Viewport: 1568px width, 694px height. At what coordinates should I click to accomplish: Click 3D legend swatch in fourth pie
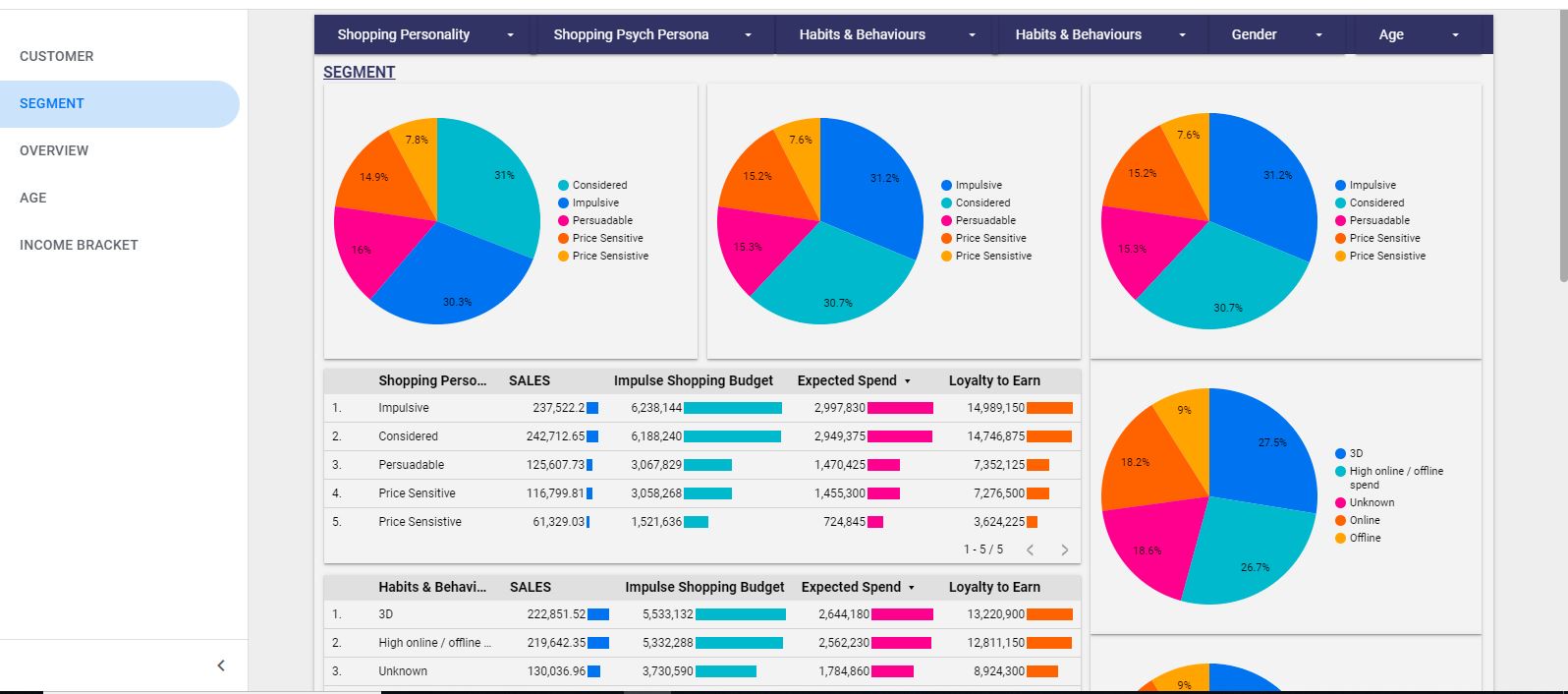point(1340,453)
